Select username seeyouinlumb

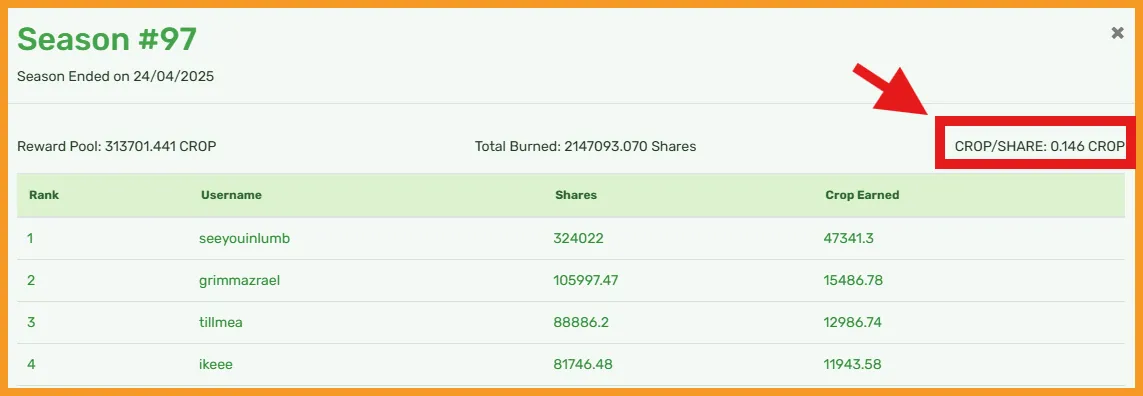pyautogui.click(x=244, y=238)
